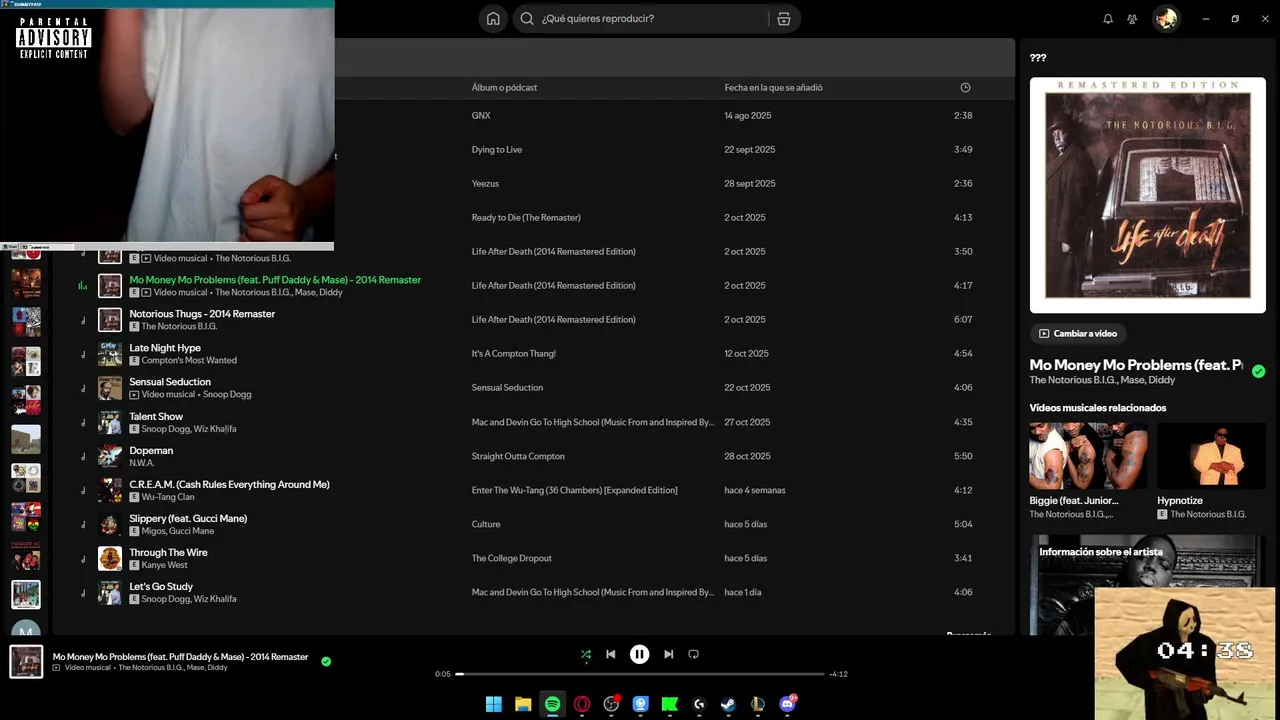Play 'C.R.E.A.M. (Cash Rules Everything Around Me)'
This screenshot has width=1280, height=720.
(x=229, y=484)
